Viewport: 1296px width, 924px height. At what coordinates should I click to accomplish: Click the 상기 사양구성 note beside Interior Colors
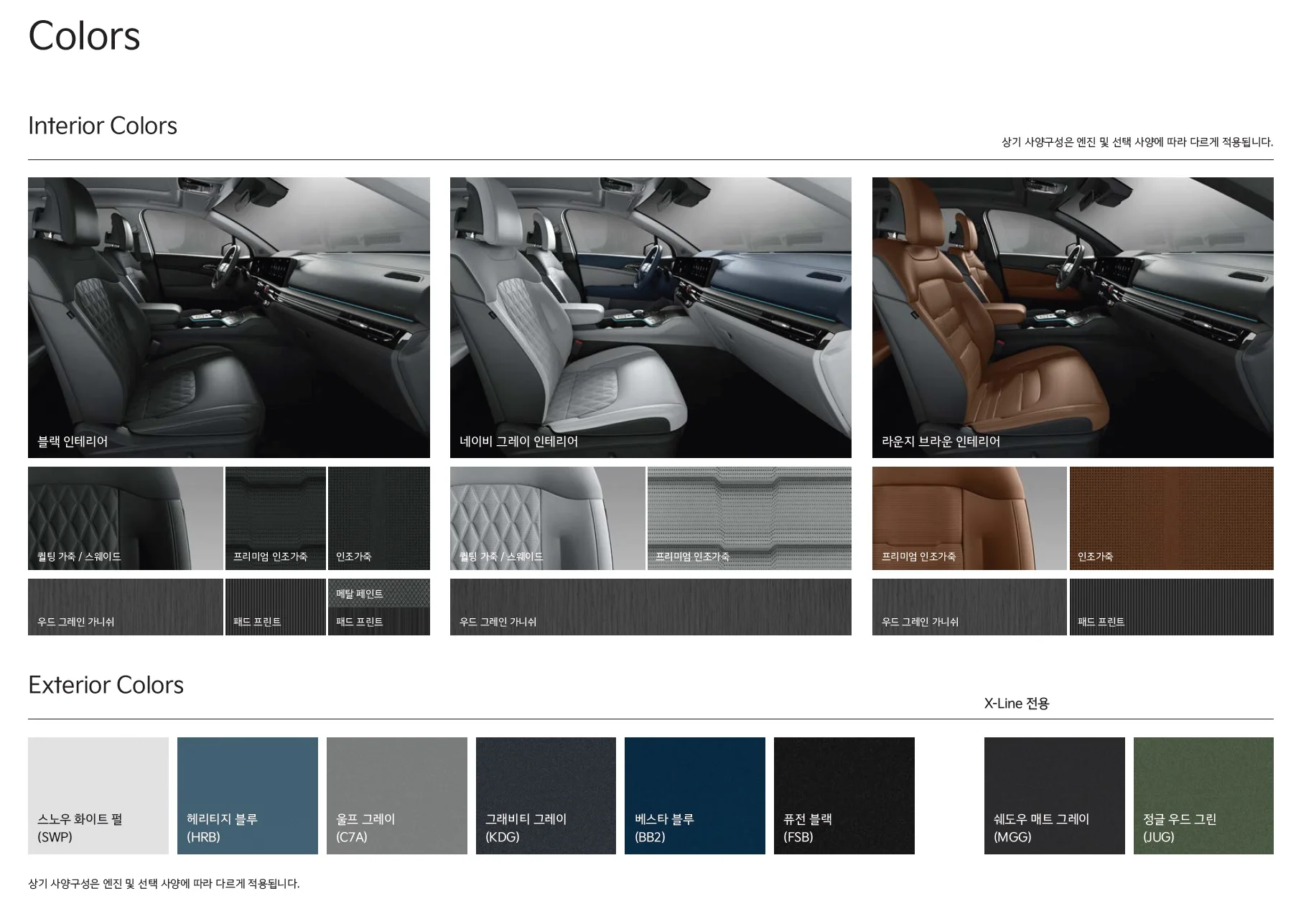pyautogui.click(x=1137, y=142)
